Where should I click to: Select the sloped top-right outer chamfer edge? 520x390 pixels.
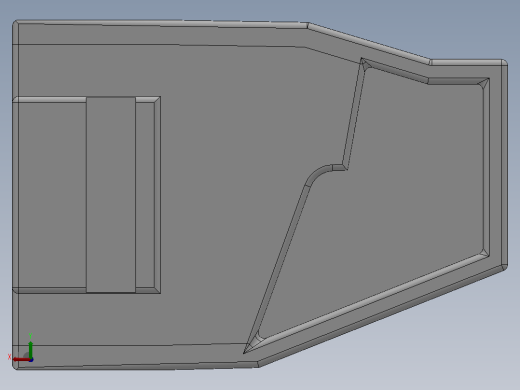(368, 42)
